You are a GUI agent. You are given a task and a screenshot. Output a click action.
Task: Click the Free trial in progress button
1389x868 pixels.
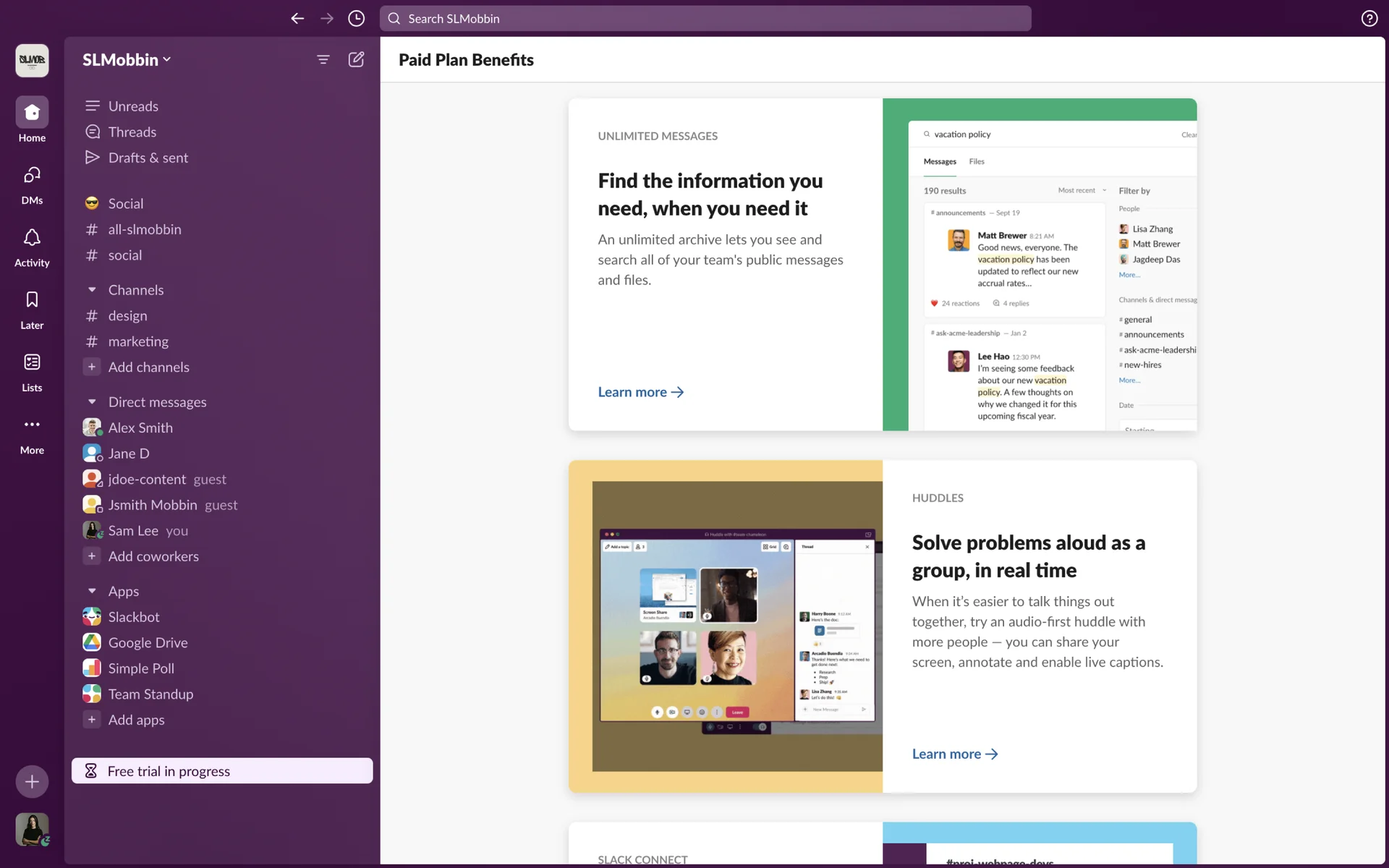pos(222,771)
